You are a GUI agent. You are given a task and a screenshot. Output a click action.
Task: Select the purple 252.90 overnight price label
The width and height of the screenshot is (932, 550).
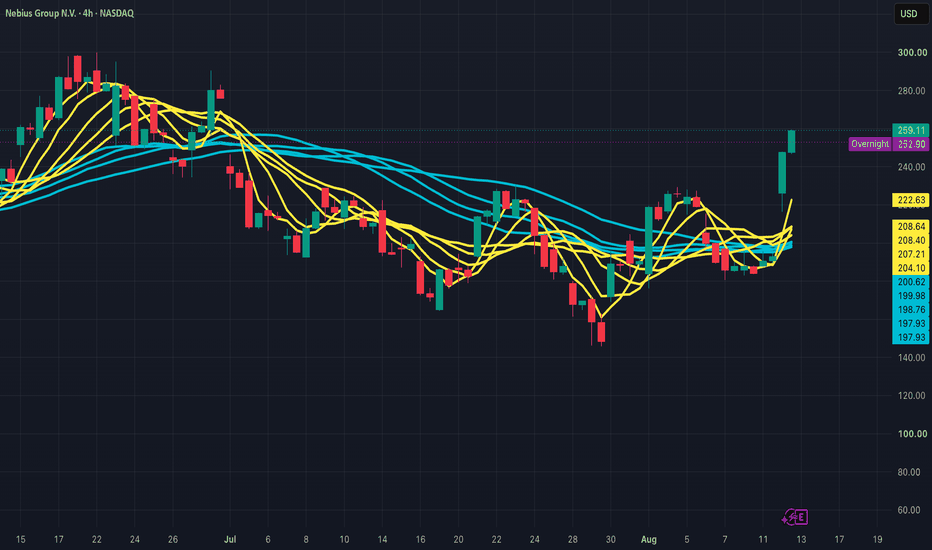click(x=911, y=144)
